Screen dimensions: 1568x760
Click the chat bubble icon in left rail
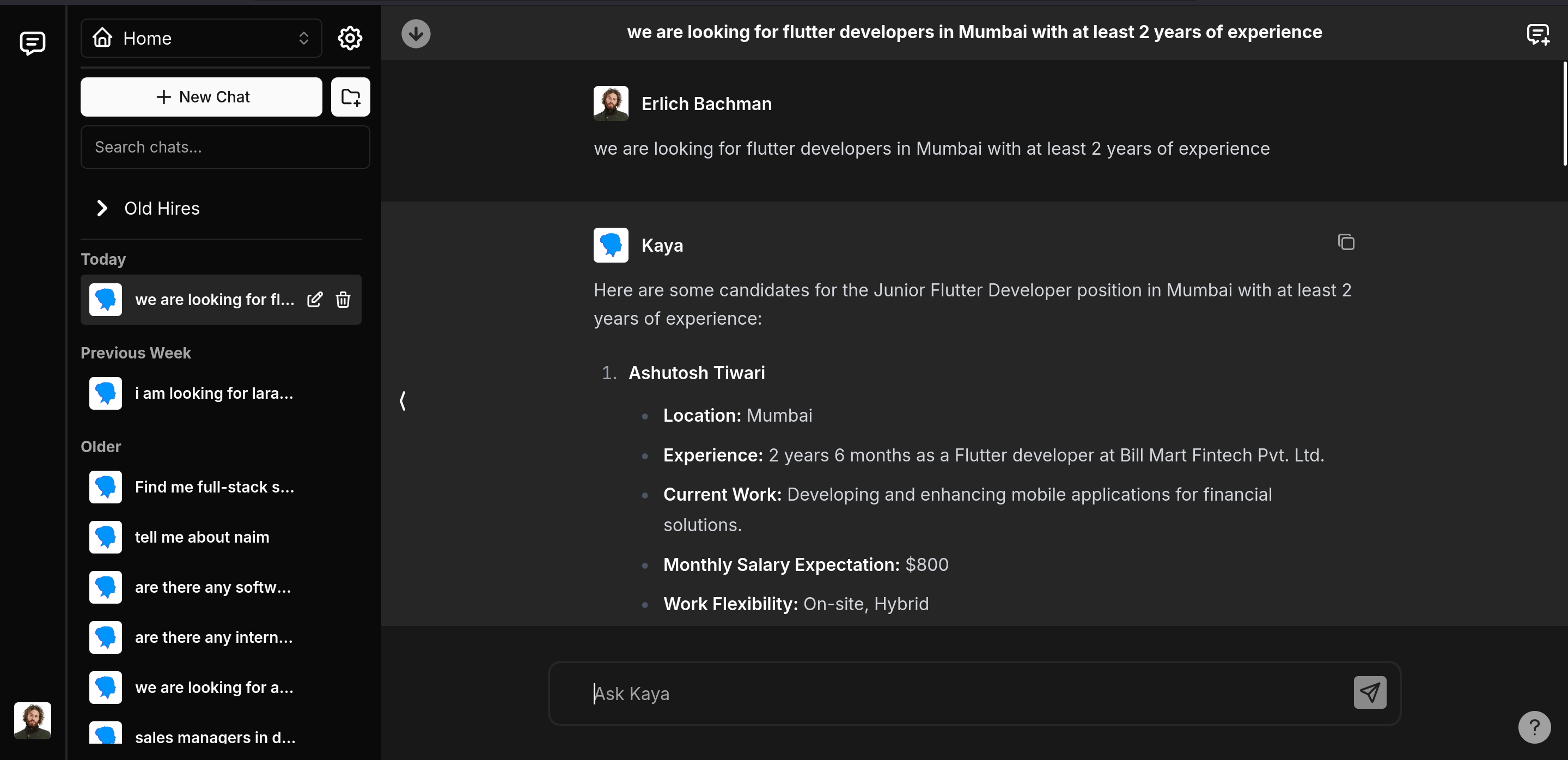[32, 43]
